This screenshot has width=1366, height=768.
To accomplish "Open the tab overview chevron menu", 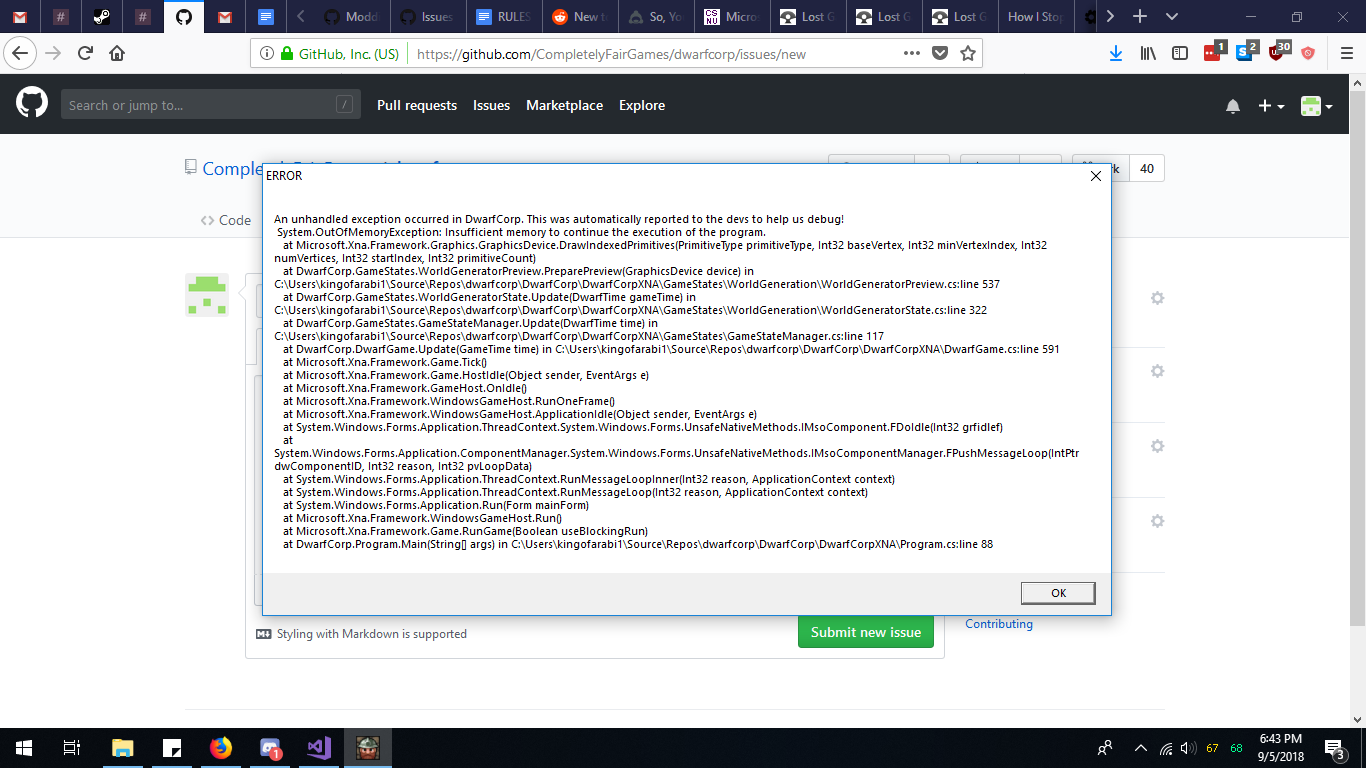I will pyautogui.click(x=1170, y=16).
